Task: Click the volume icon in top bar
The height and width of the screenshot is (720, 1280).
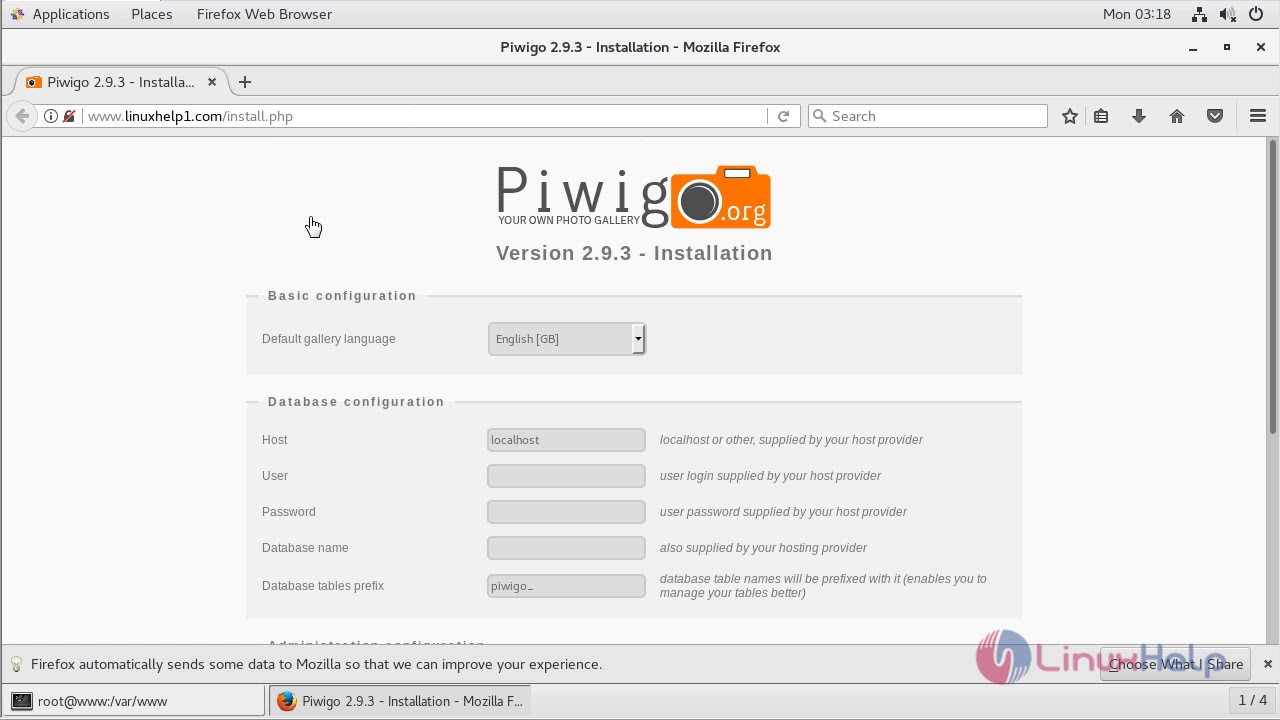Action: point(1228,14)
